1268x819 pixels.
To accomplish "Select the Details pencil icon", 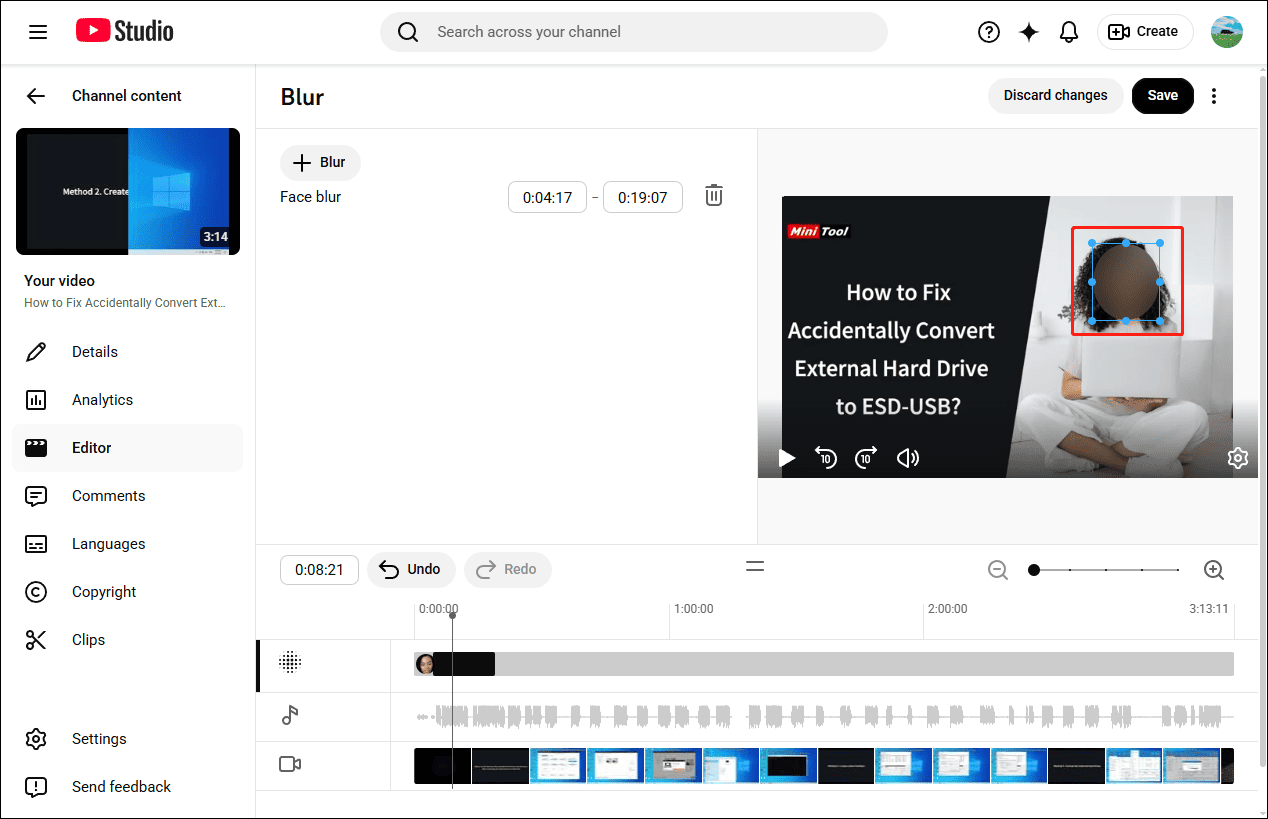I will tap(36, 351).
